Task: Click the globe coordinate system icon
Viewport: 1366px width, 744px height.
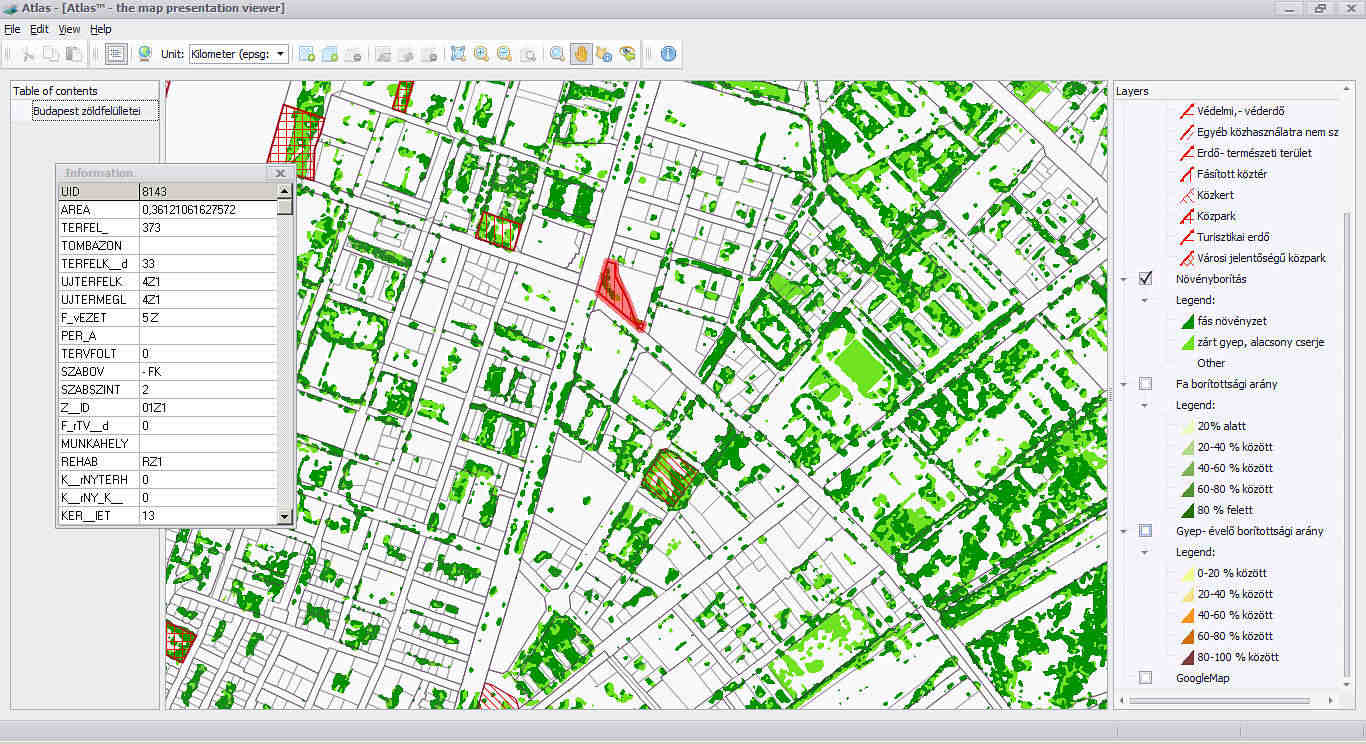Action: tap(145, 54)
